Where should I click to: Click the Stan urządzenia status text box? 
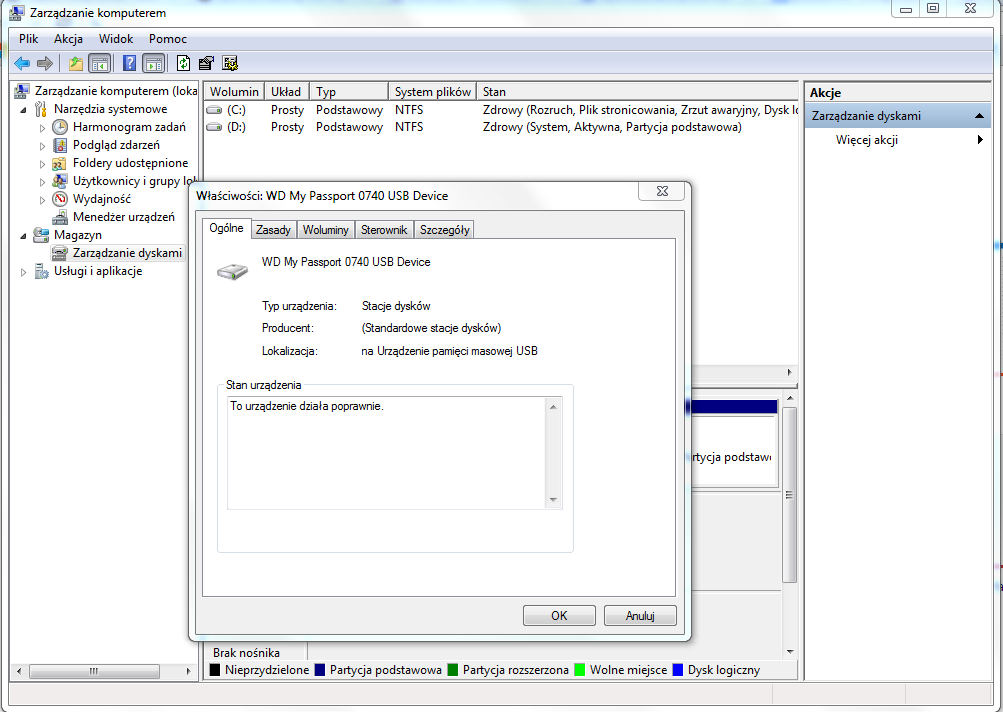[395, 453]
